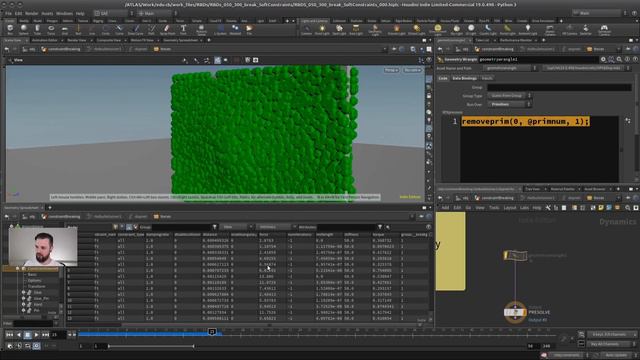
Task: Select the Metaball shelf tool
Action: click(x=235, y=29)
